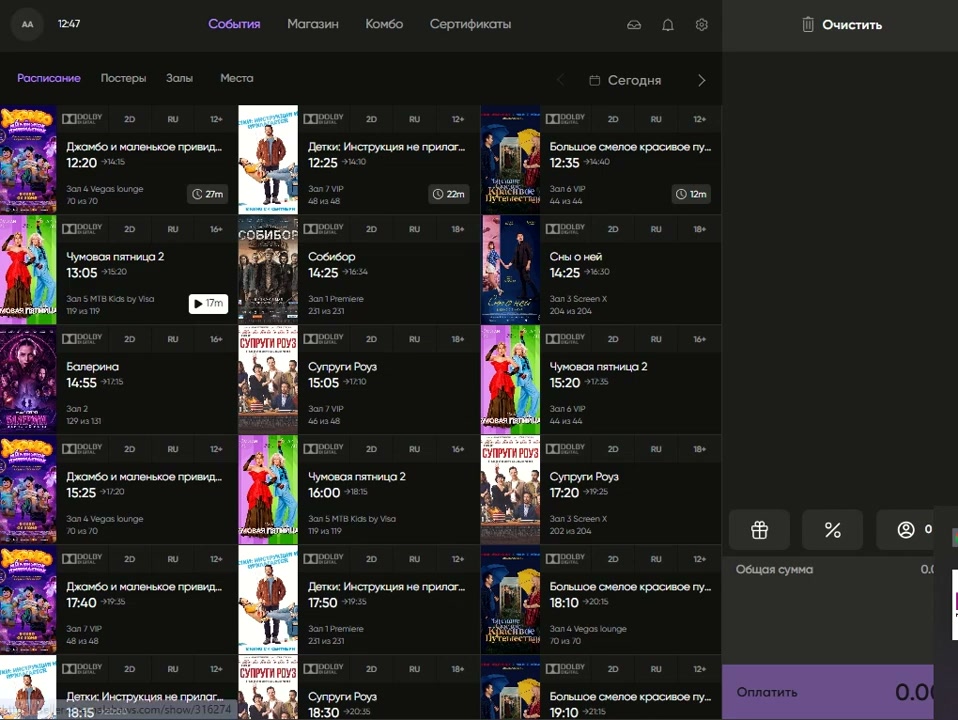Click the 12:47 clock display
958x720 pixels.
69,24
